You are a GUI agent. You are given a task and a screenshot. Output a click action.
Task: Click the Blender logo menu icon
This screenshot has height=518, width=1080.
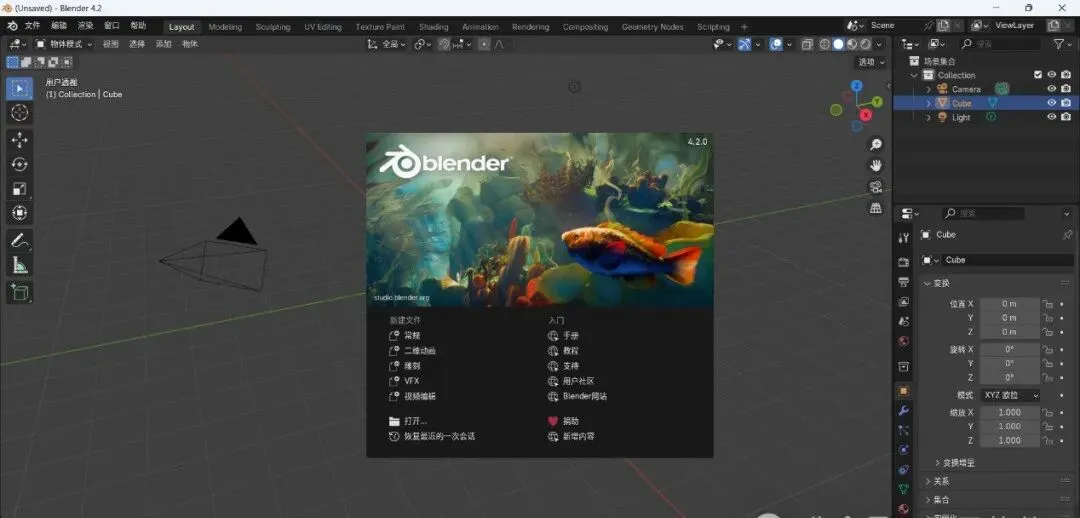coord(12,25)
